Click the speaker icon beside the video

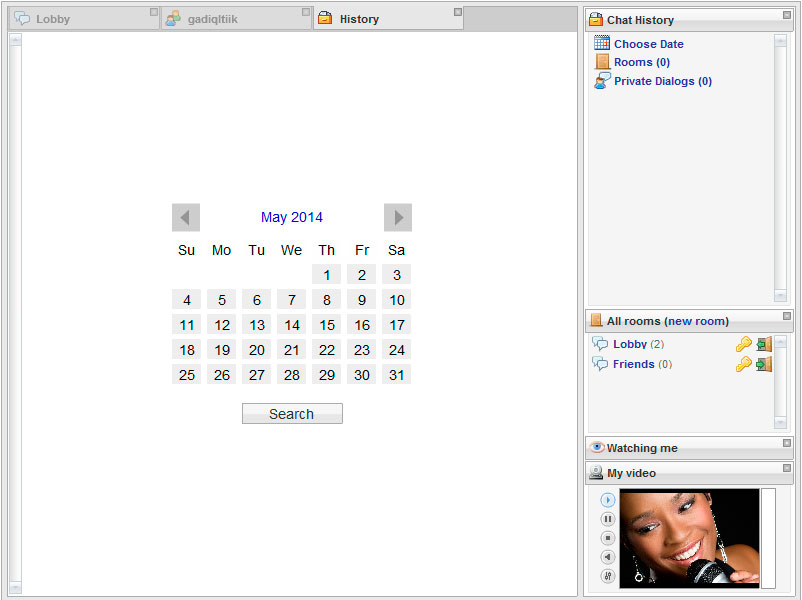pos(608,557)
